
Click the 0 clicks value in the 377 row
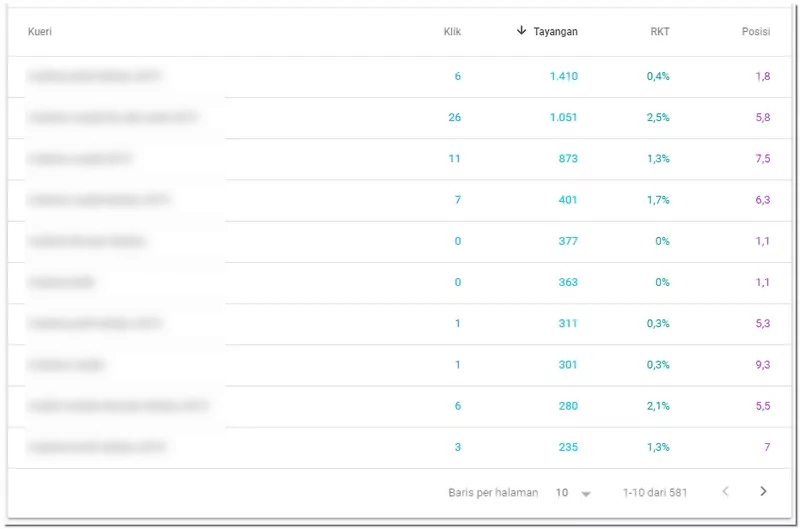458,241
